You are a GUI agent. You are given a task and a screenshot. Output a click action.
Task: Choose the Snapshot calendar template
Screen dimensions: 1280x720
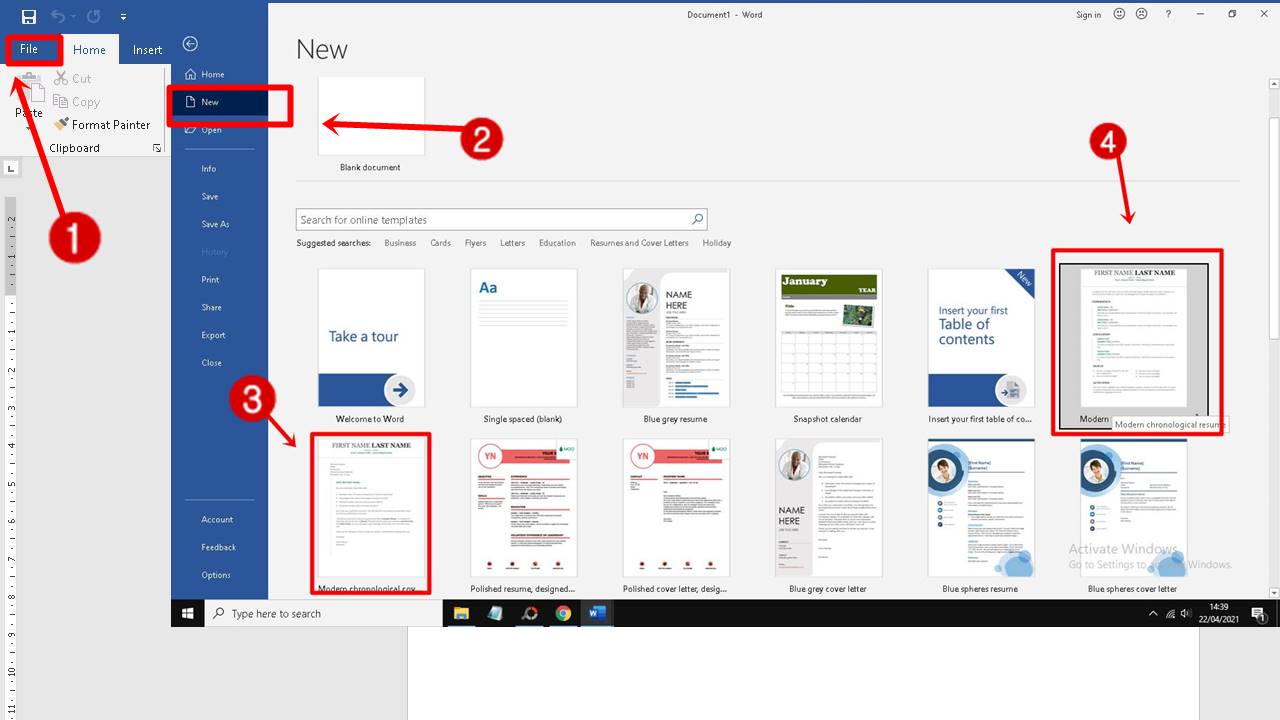(828, 338)
